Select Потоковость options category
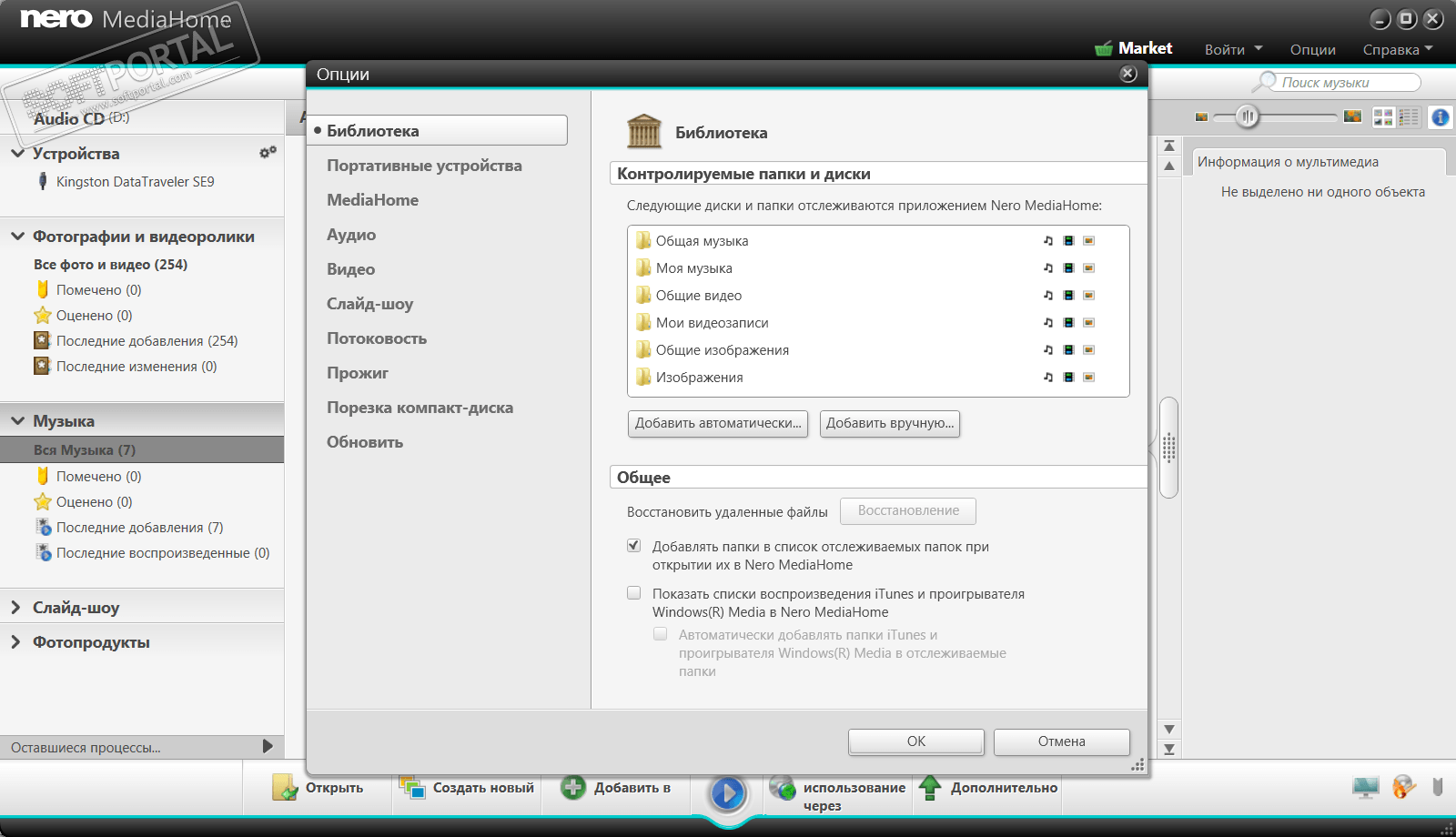 377,338
